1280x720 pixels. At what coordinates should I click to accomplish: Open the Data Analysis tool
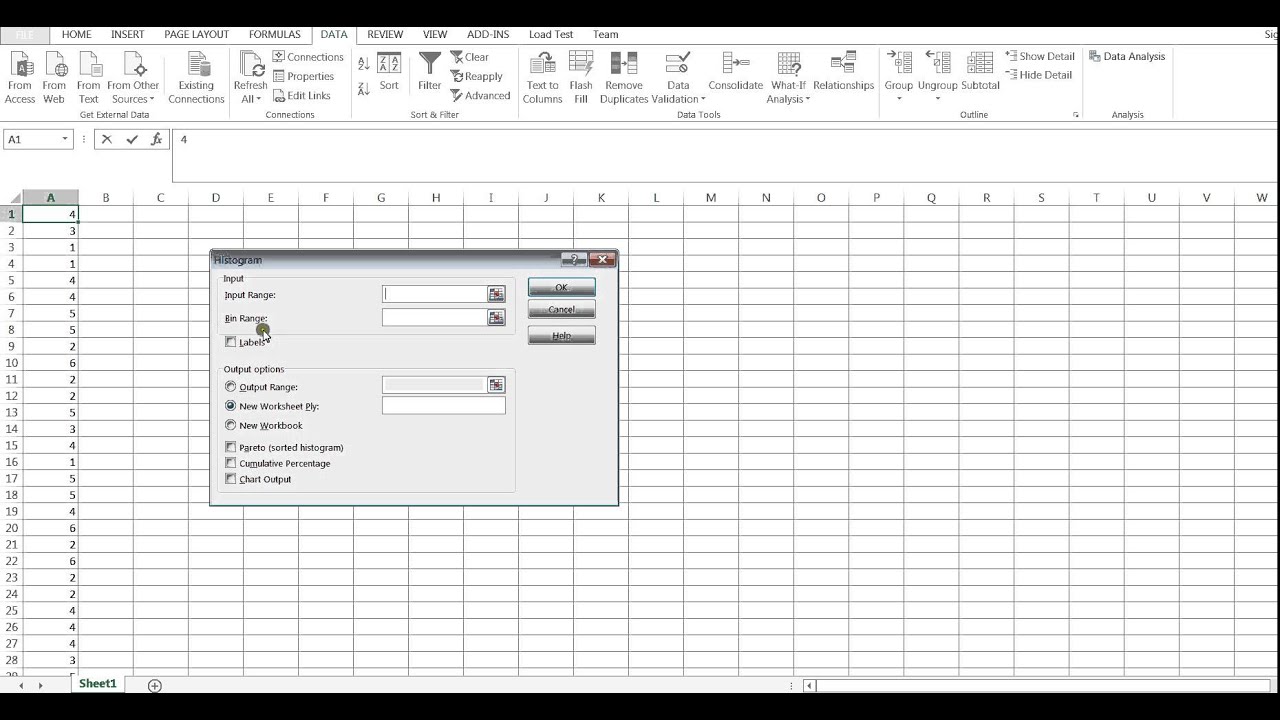click(x=1127, y=57)
